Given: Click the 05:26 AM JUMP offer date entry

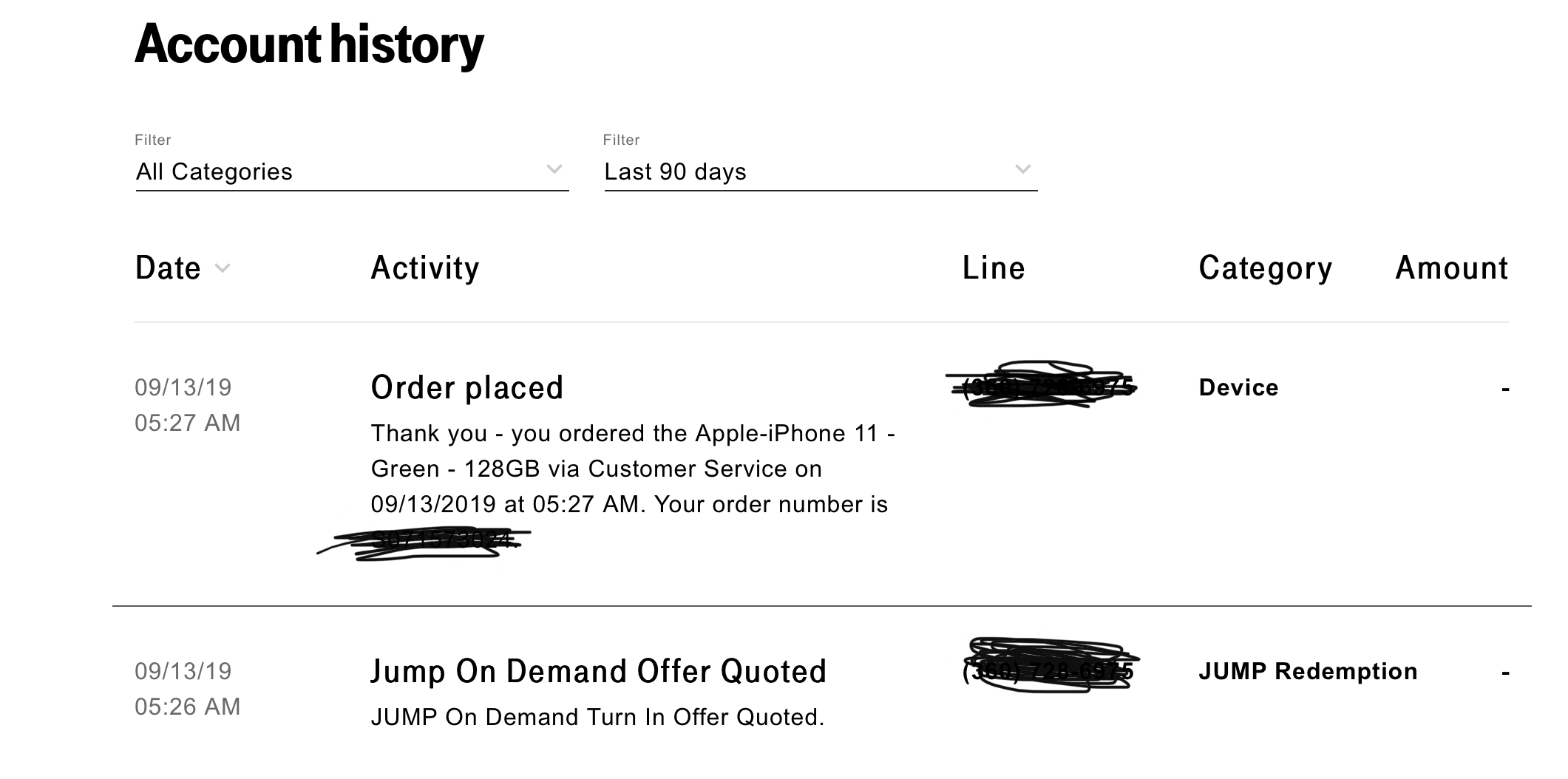Looking at the screenshot, I should pos(188,689).
